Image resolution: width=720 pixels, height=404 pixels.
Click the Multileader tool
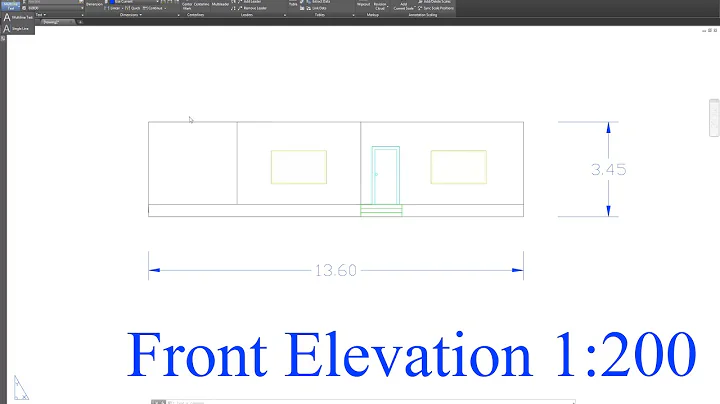point(220,5)
